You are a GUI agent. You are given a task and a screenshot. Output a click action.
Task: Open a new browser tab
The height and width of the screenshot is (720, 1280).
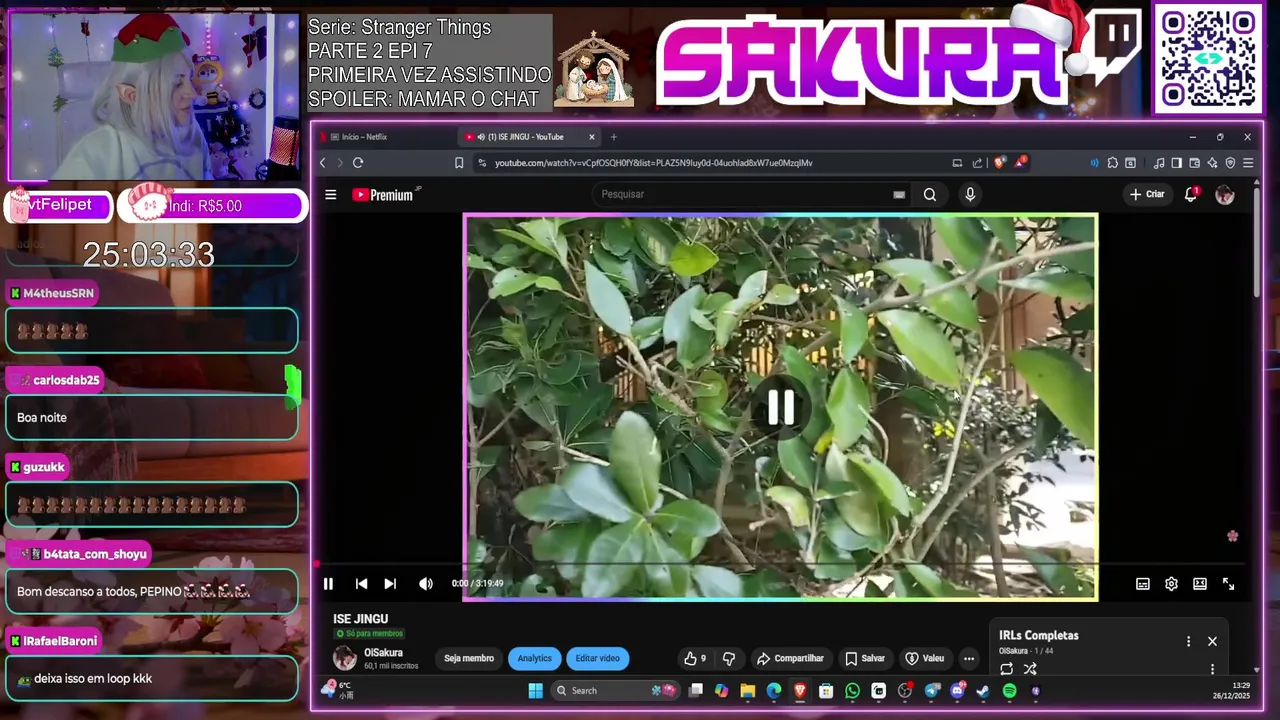(x=614, y=137)
